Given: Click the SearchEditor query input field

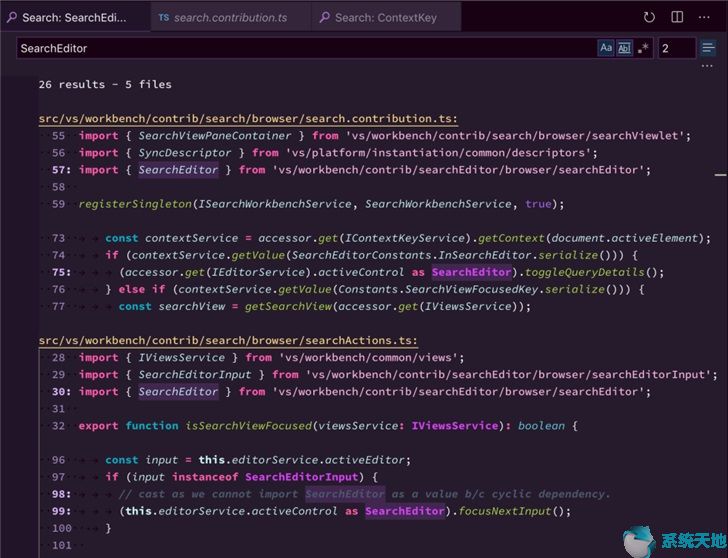Looking at the screenshot, I should [306, 48].
